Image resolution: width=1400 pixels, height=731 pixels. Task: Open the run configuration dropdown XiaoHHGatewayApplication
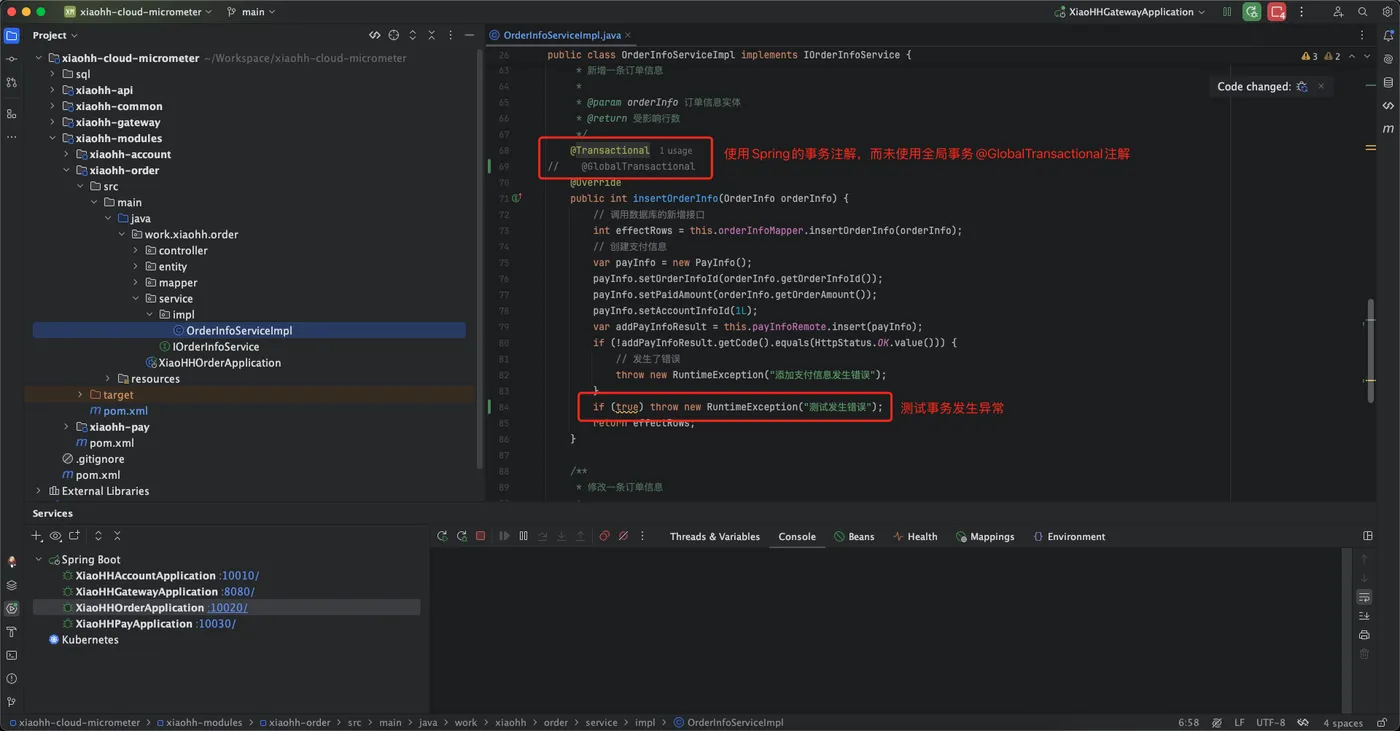[x=1129, y=12]
